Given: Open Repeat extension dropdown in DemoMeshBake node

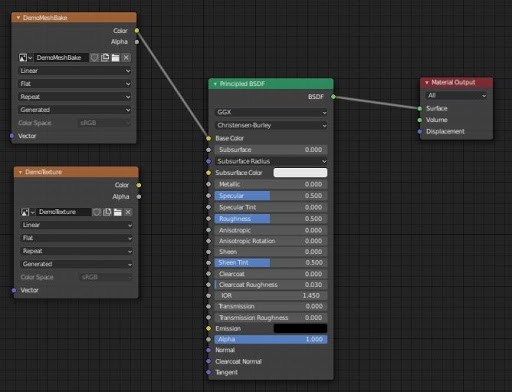Looking at the screenshot, I should (75, 97).
